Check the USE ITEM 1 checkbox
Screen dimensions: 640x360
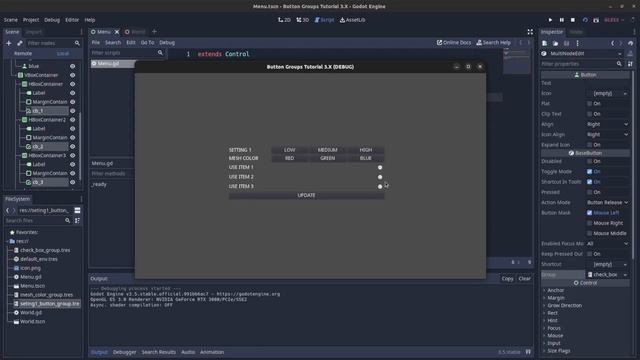tap(380, 167)
